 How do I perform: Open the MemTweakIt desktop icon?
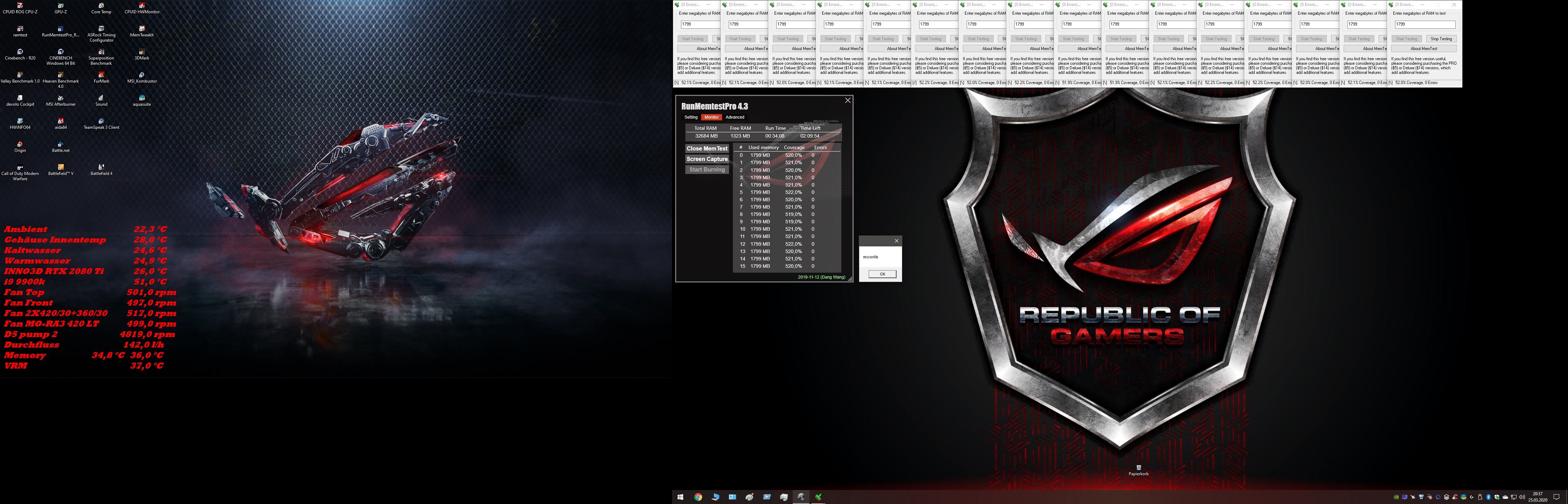[x=142, y=31]
